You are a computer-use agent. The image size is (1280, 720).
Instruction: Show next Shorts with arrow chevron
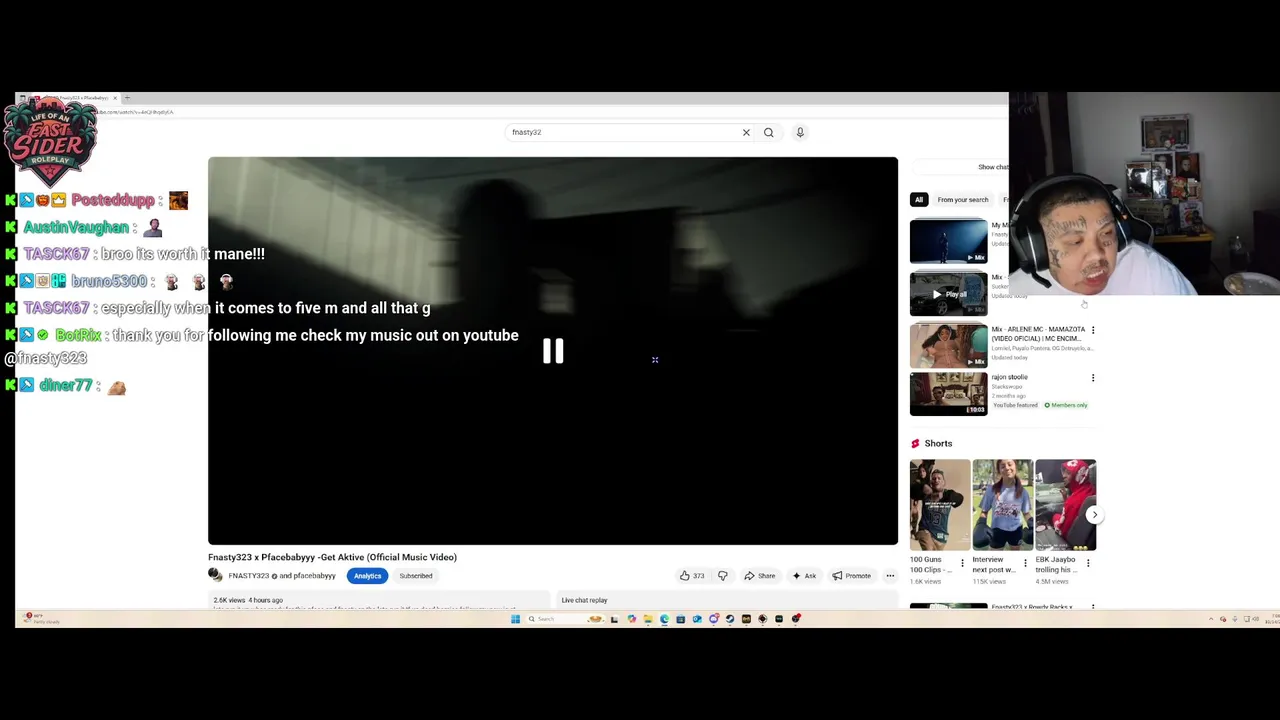coord(1094,515)
